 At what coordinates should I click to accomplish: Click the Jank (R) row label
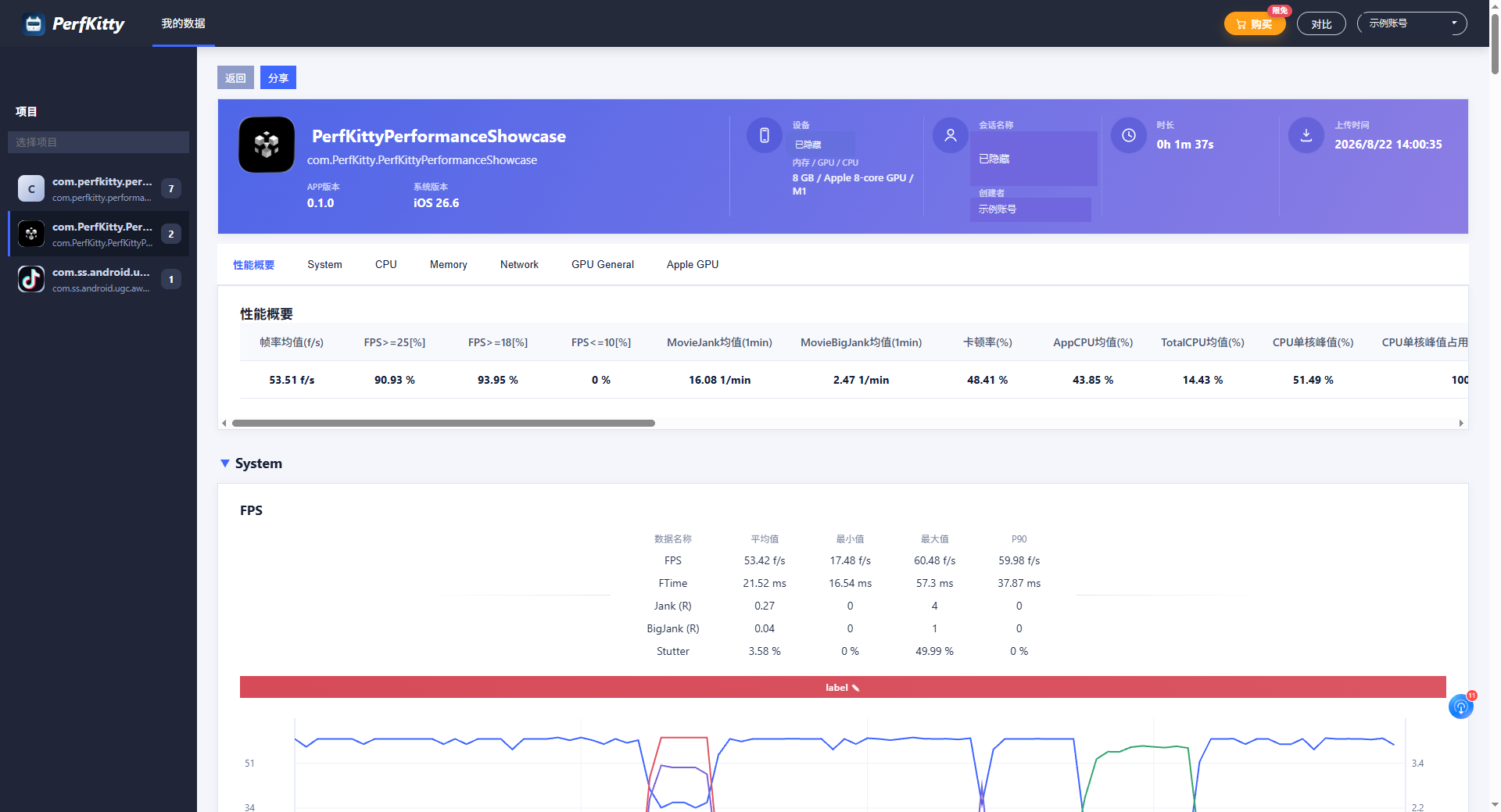[673, 606]
